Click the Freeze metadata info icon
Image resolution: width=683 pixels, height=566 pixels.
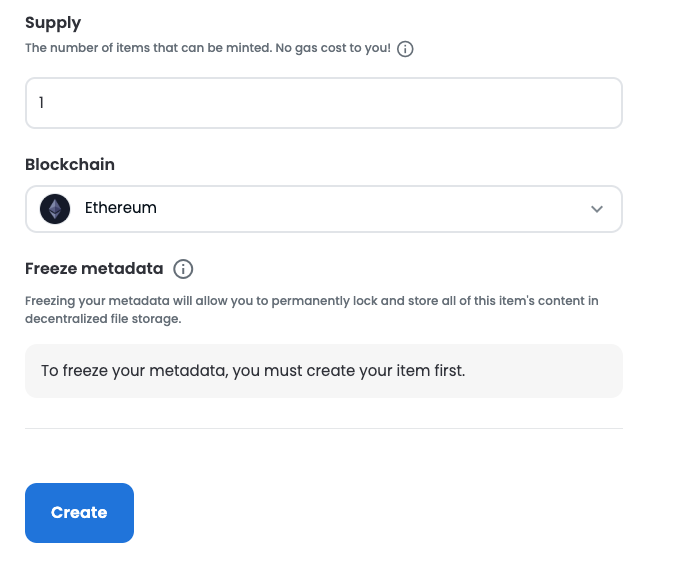(x=183, y=269)
